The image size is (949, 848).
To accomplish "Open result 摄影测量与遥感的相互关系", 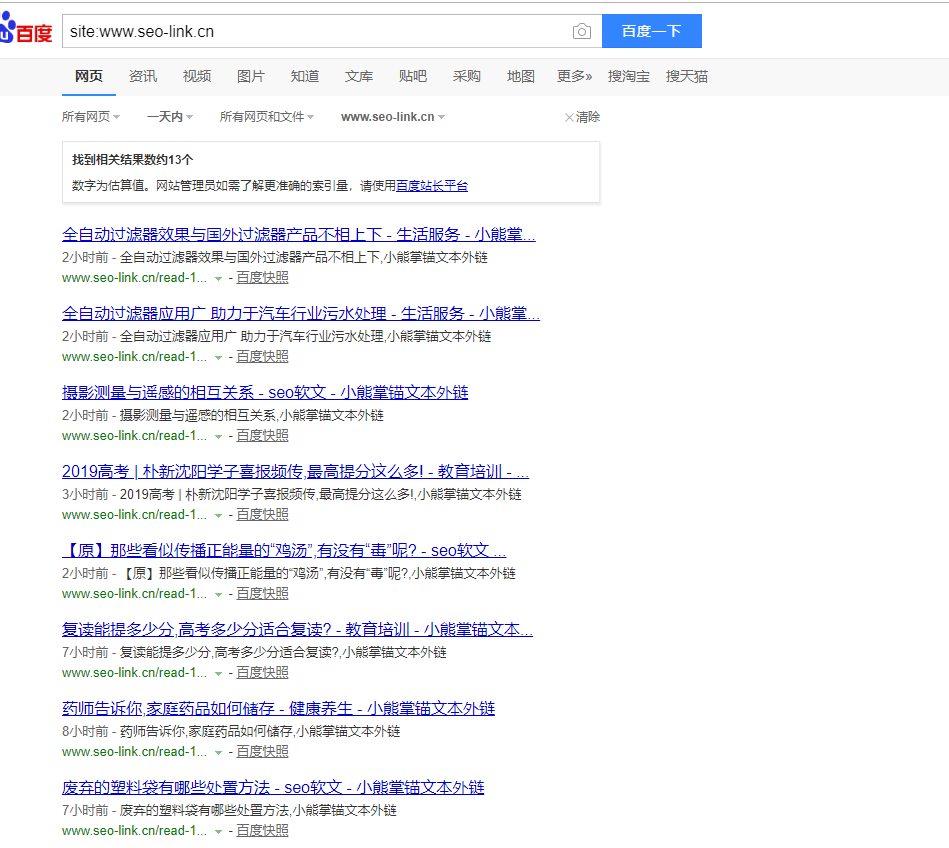I will tap(265, 393).
